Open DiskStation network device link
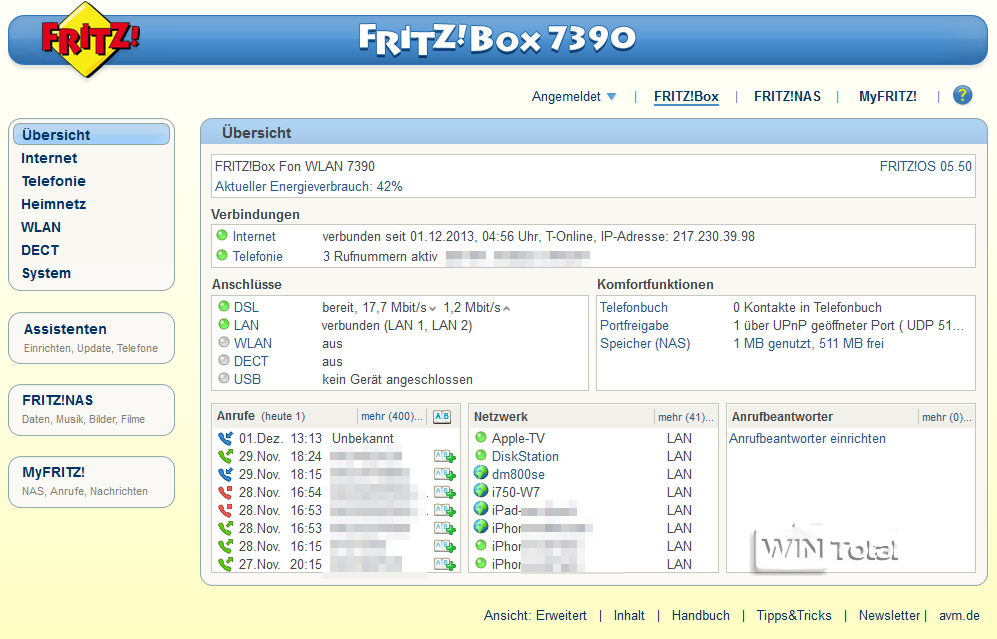Screen dimensions: 997x639 point(525,457)
